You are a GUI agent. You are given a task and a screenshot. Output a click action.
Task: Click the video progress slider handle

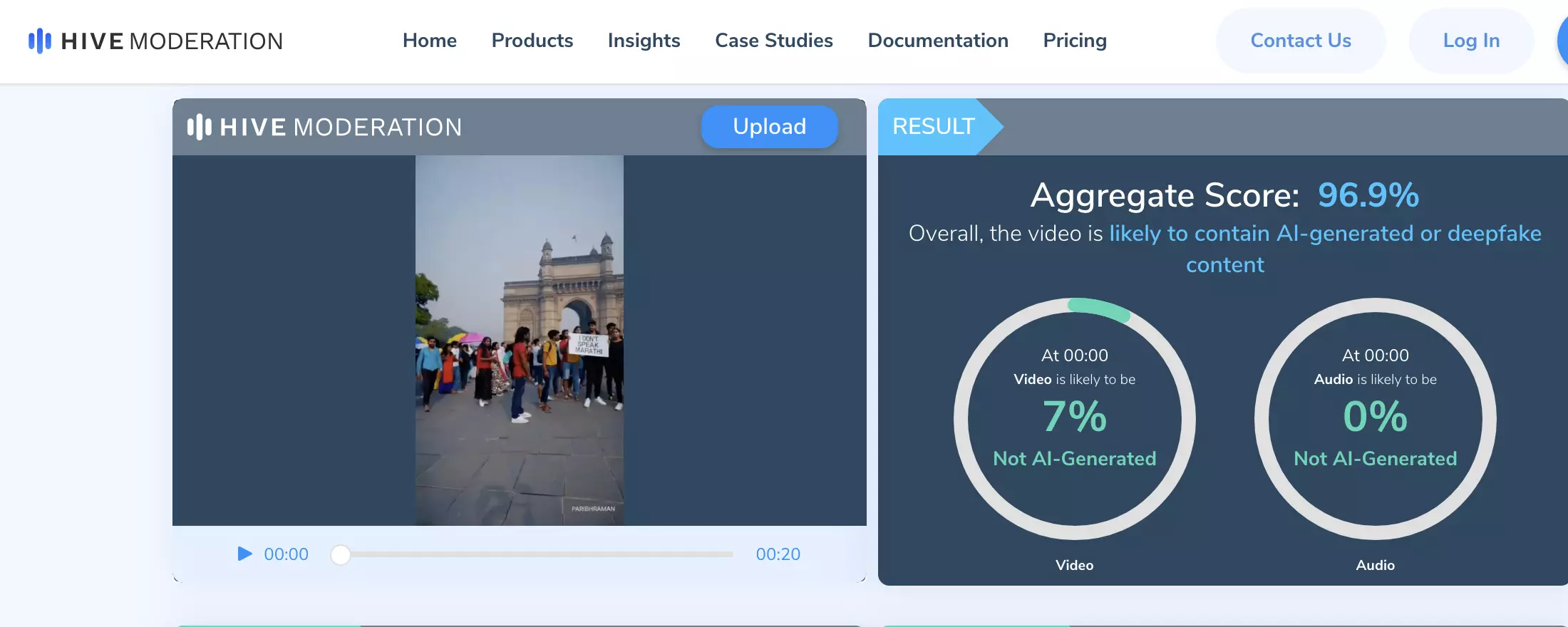click(x=341, y=554)
